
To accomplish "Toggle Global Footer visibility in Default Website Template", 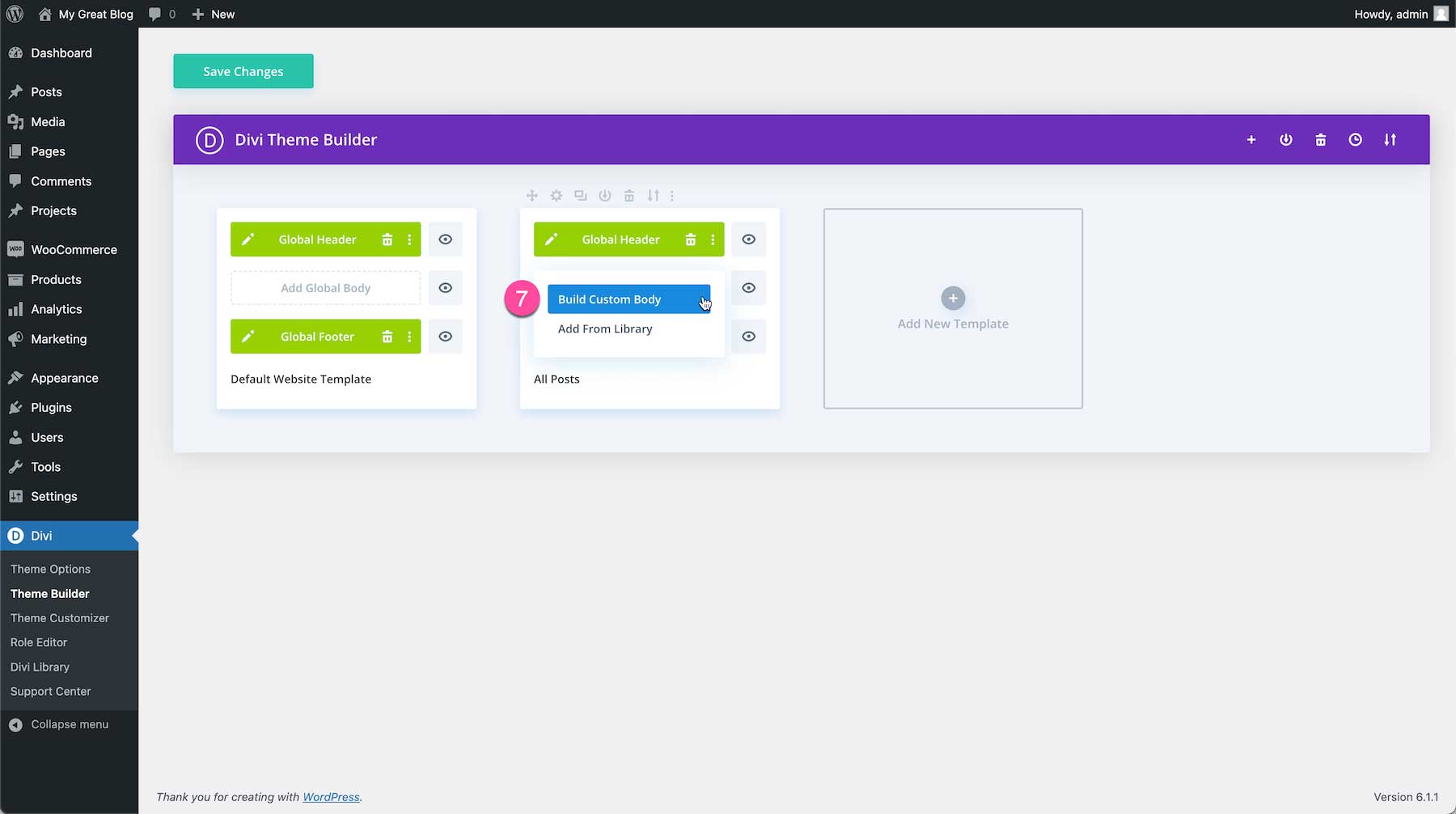I will pos(446,337).
